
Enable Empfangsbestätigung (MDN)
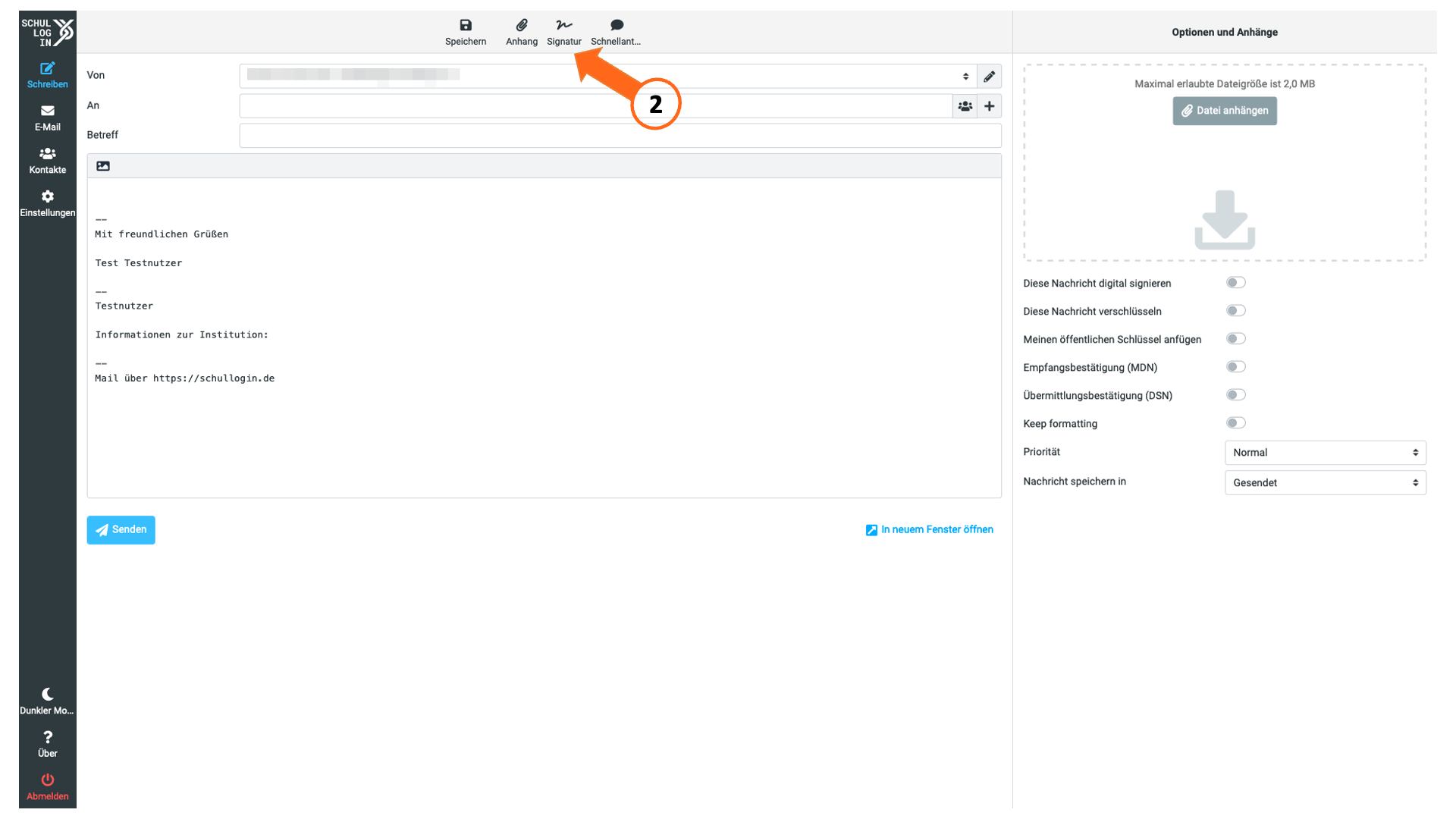click(x=1235, y=367)
